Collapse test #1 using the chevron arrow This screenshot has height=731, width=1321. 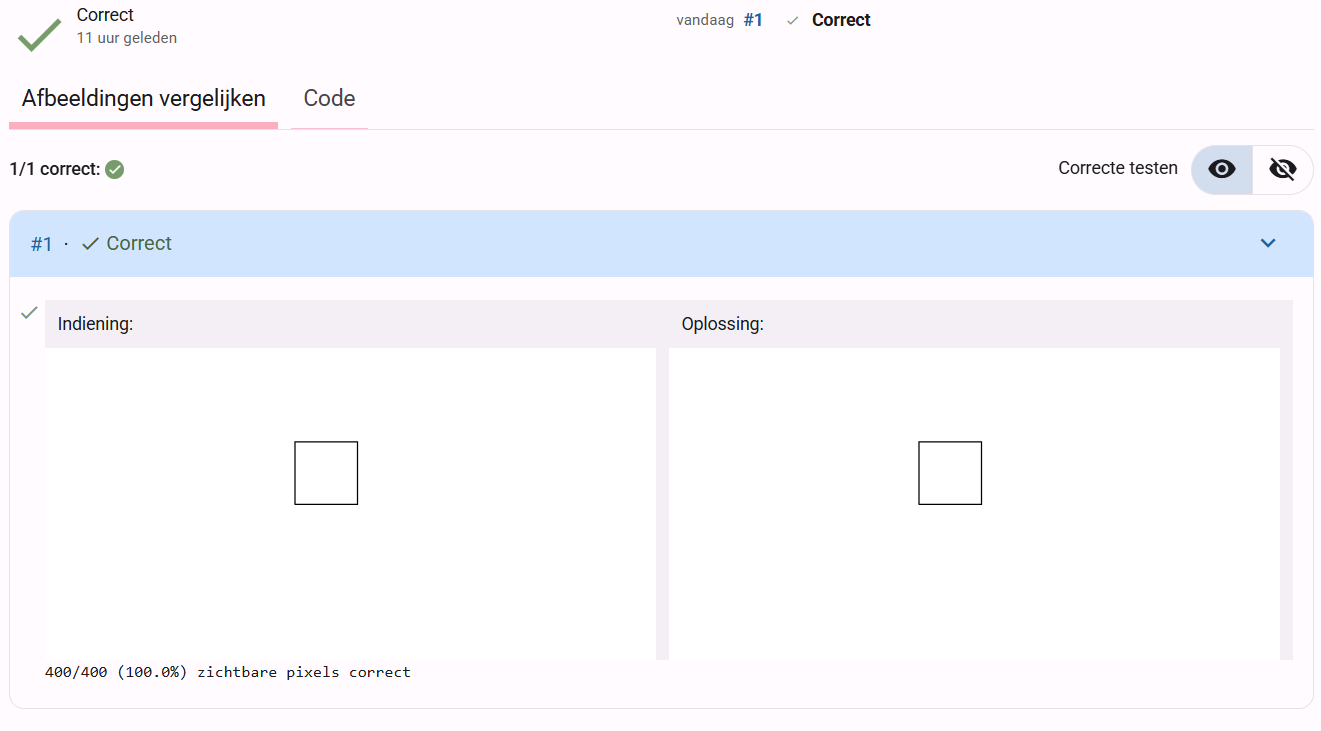pos(1268,243)
